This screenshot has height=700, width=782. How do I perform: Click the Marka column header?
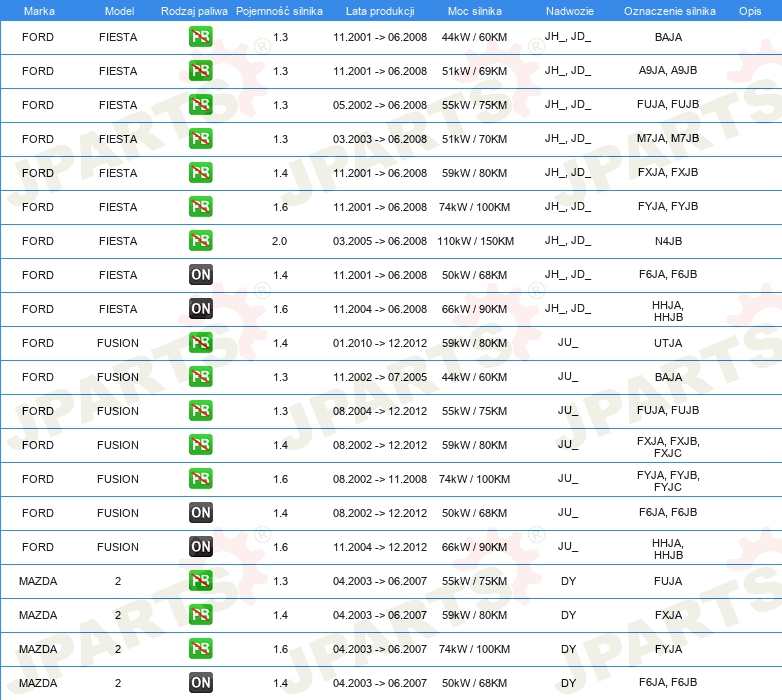(x=39, y=11)
